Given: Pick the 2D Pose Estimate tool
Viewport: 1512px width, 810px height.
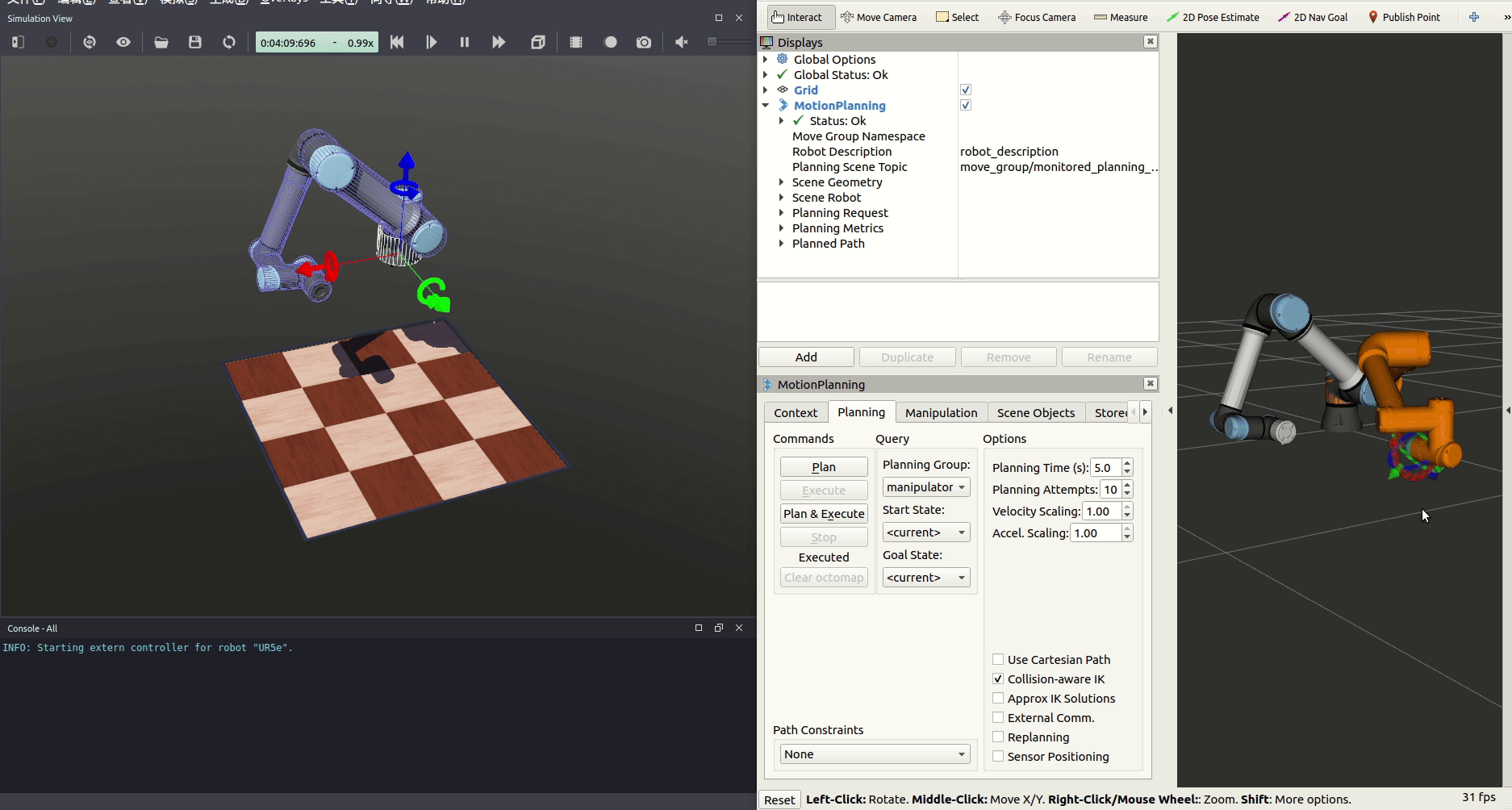Looking at the screenshot, I should (x=1213, y=17).
